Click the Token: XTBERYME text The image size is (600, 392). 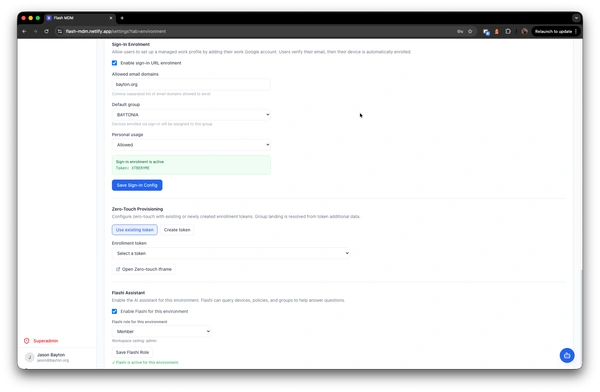click(133, 168)
